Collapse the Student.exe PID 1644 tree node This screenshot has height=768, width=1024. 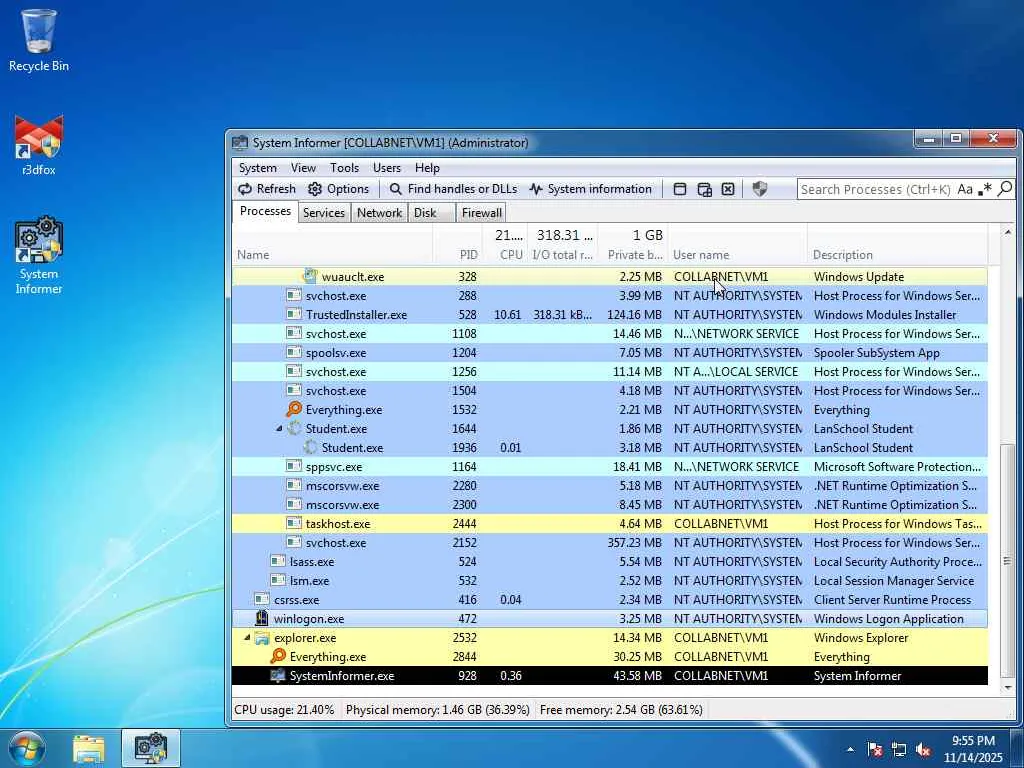pyautogui.click(x=280, y=429)
